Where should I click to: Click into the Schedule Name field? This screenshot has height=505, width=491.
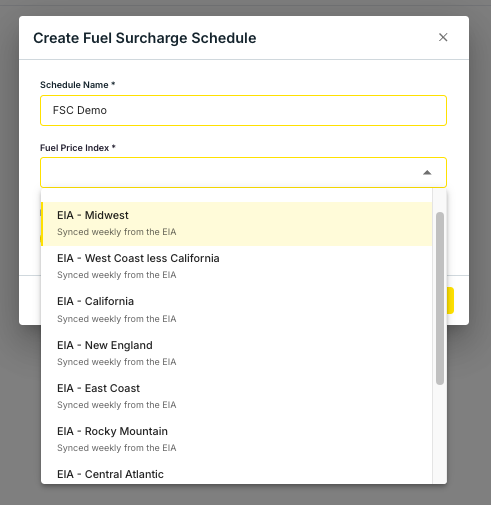tap(243, 110)
